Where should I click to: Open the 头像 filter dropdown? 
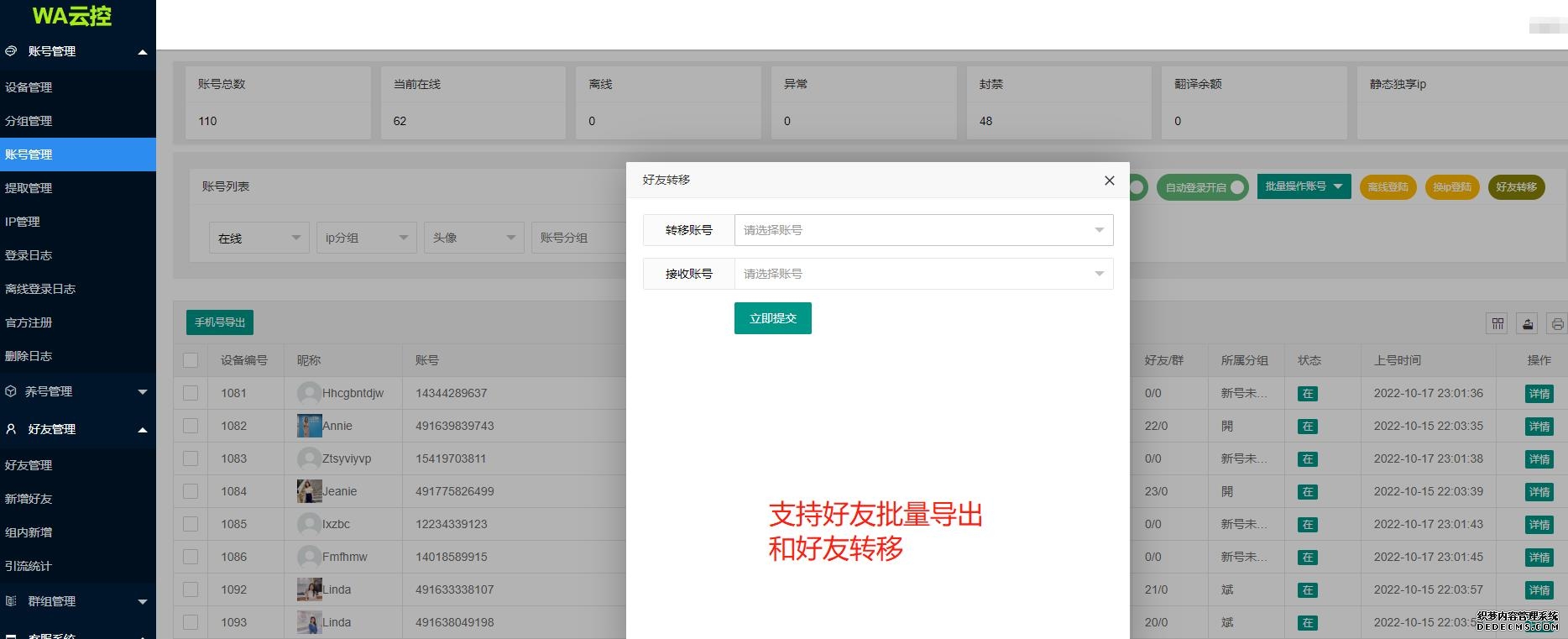(474, 238)
